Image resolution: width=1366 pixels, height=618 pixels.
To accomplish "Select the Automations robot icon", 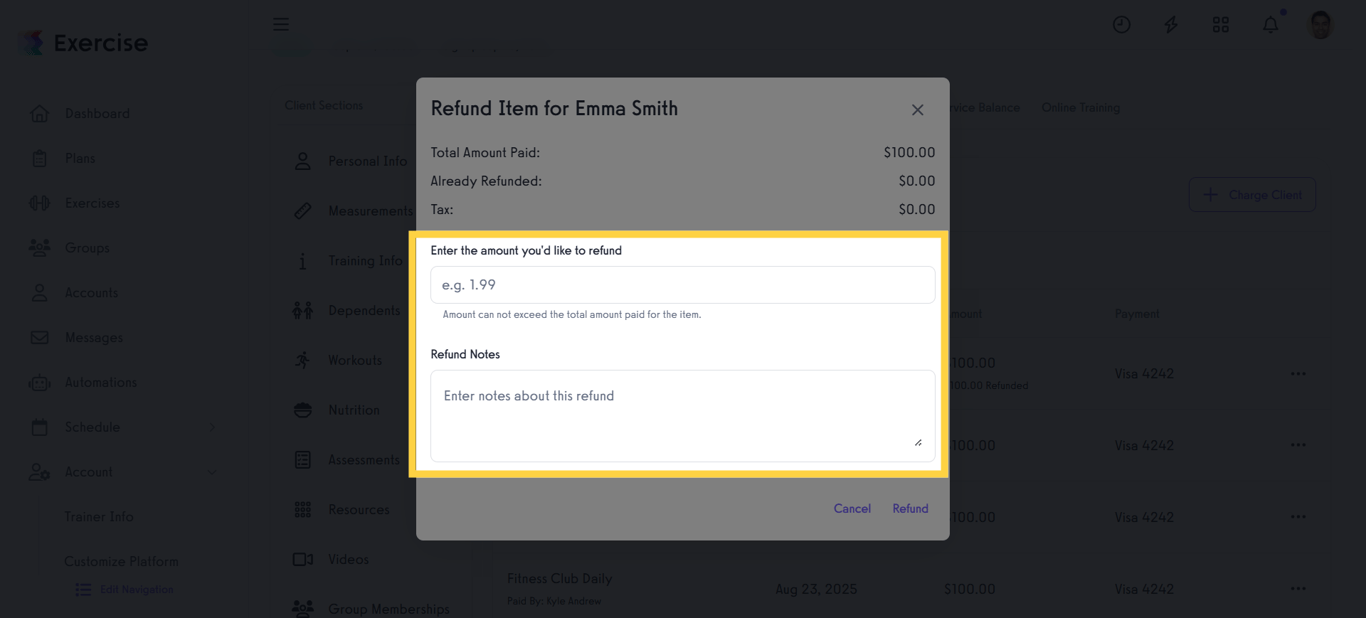I will (40, 382).
